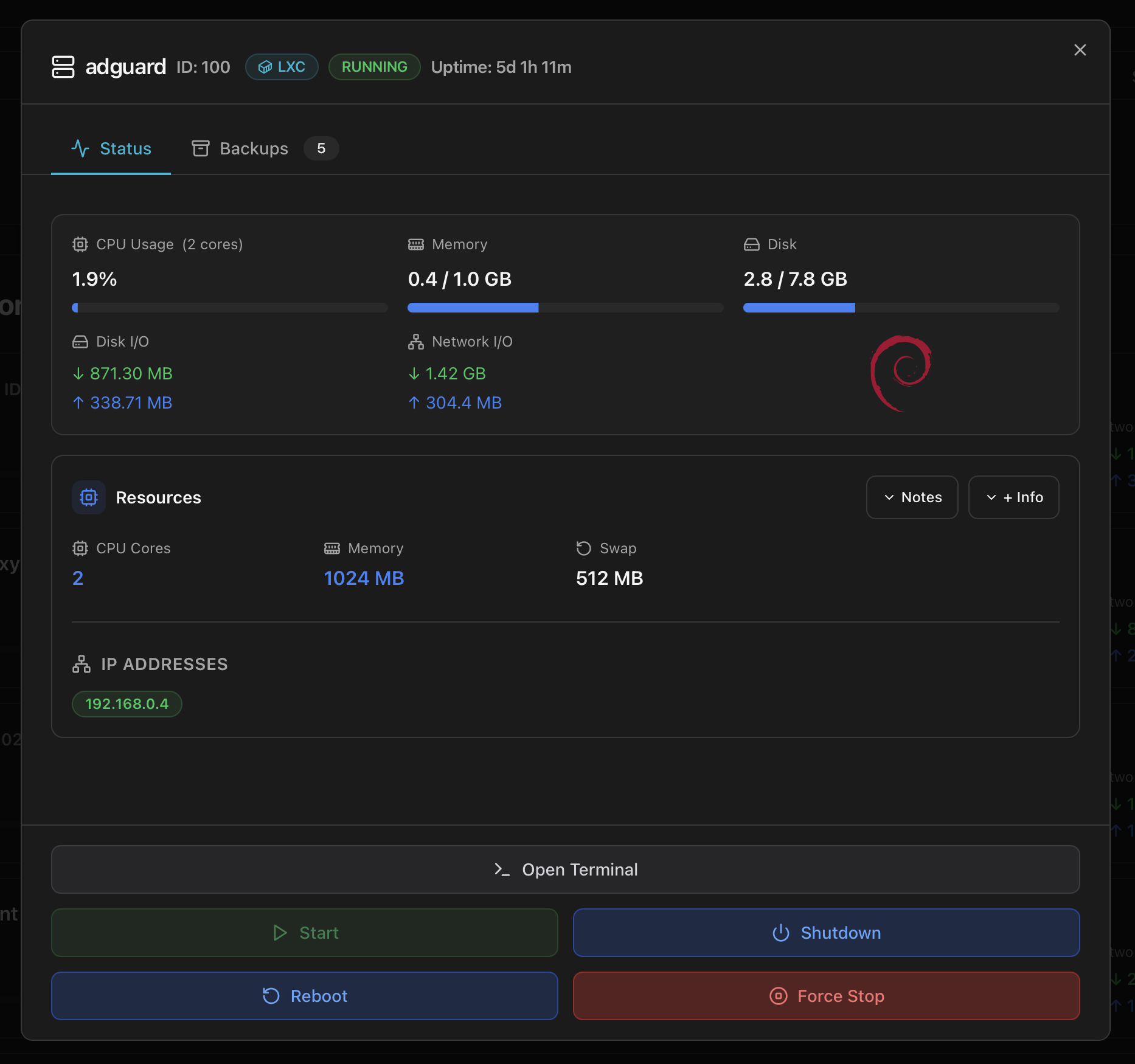The width and height of the screenshot is (1135, 1064).
Task: Start the adguard container
Action: click(305, 933)
